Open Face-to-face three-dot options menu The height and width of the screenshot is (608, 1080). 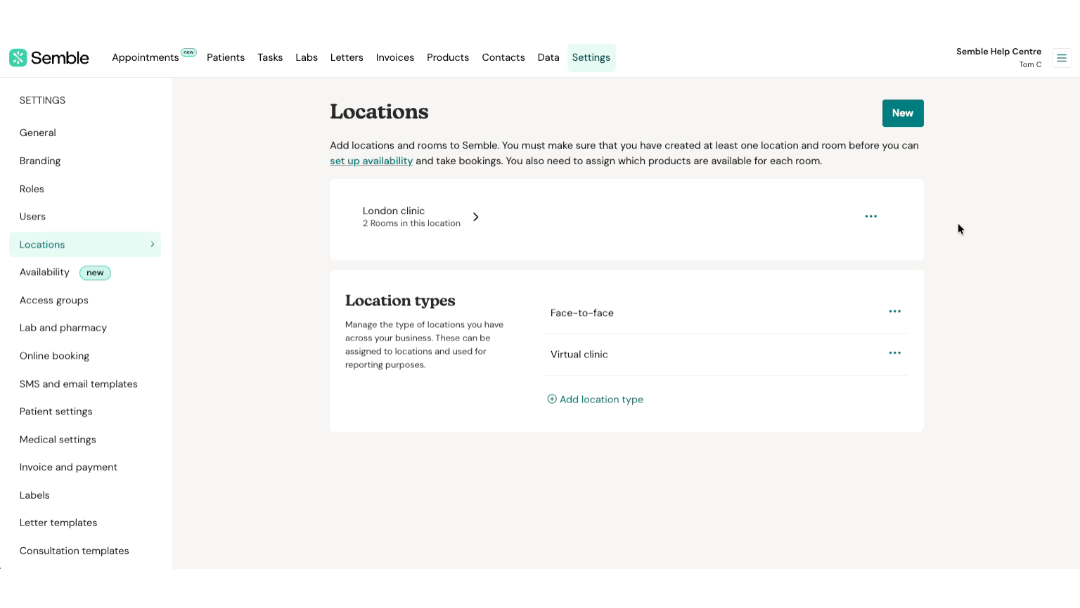tap(894, 311)
